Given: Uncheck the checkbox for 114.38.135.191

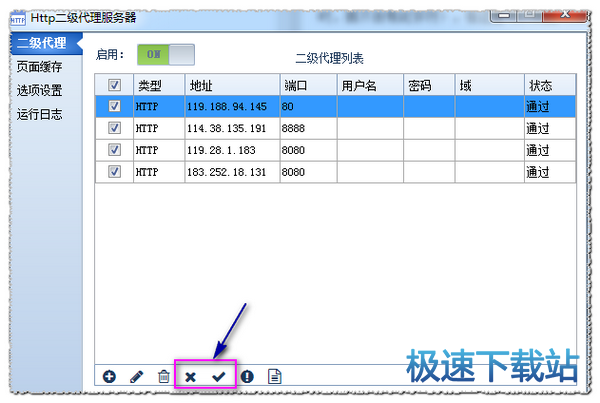Looking at the screenshot, I should [x=114, y=128].
